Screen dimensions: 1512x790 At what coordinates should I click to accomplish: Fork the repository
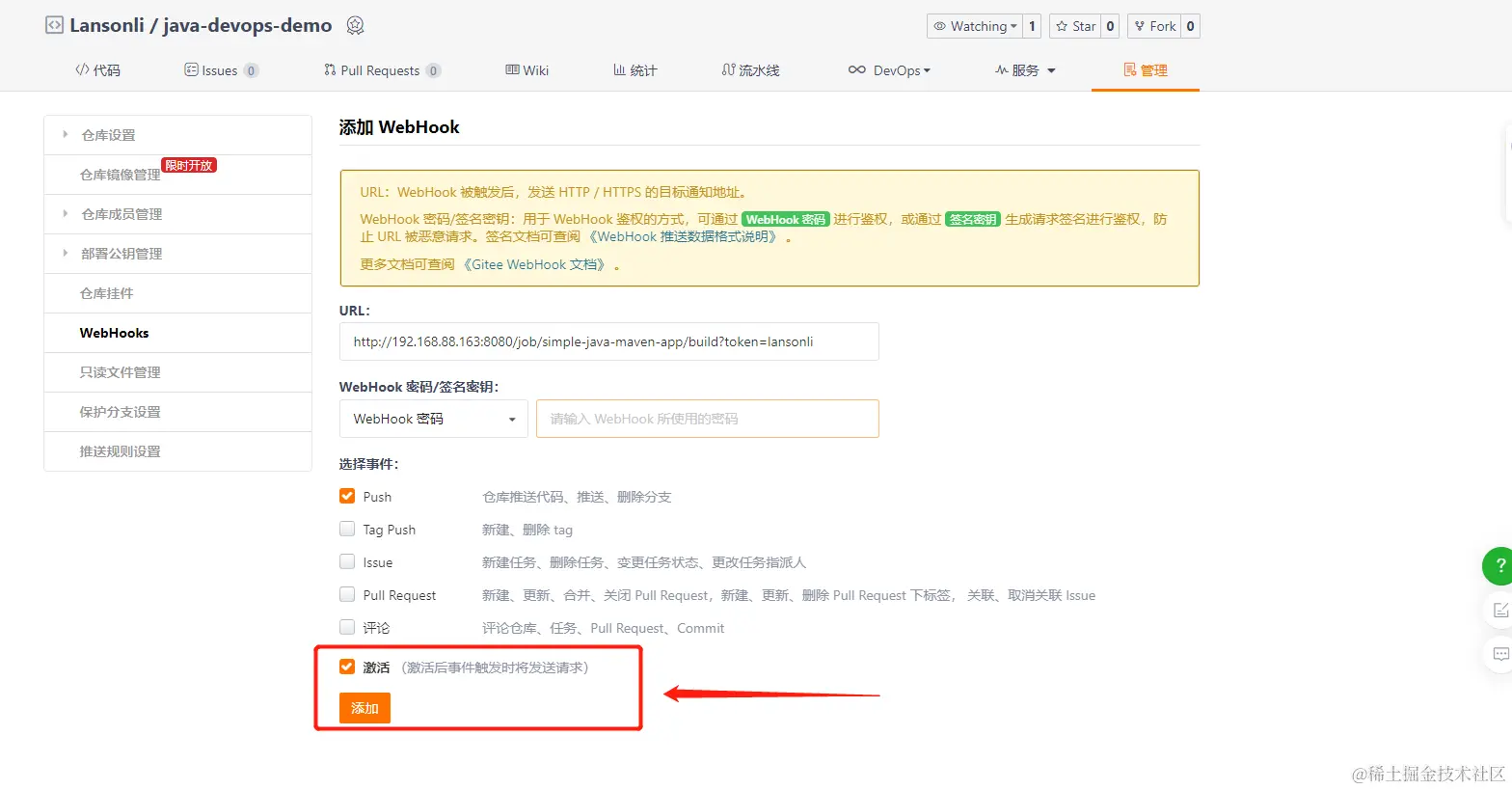tap(1154, 26)
